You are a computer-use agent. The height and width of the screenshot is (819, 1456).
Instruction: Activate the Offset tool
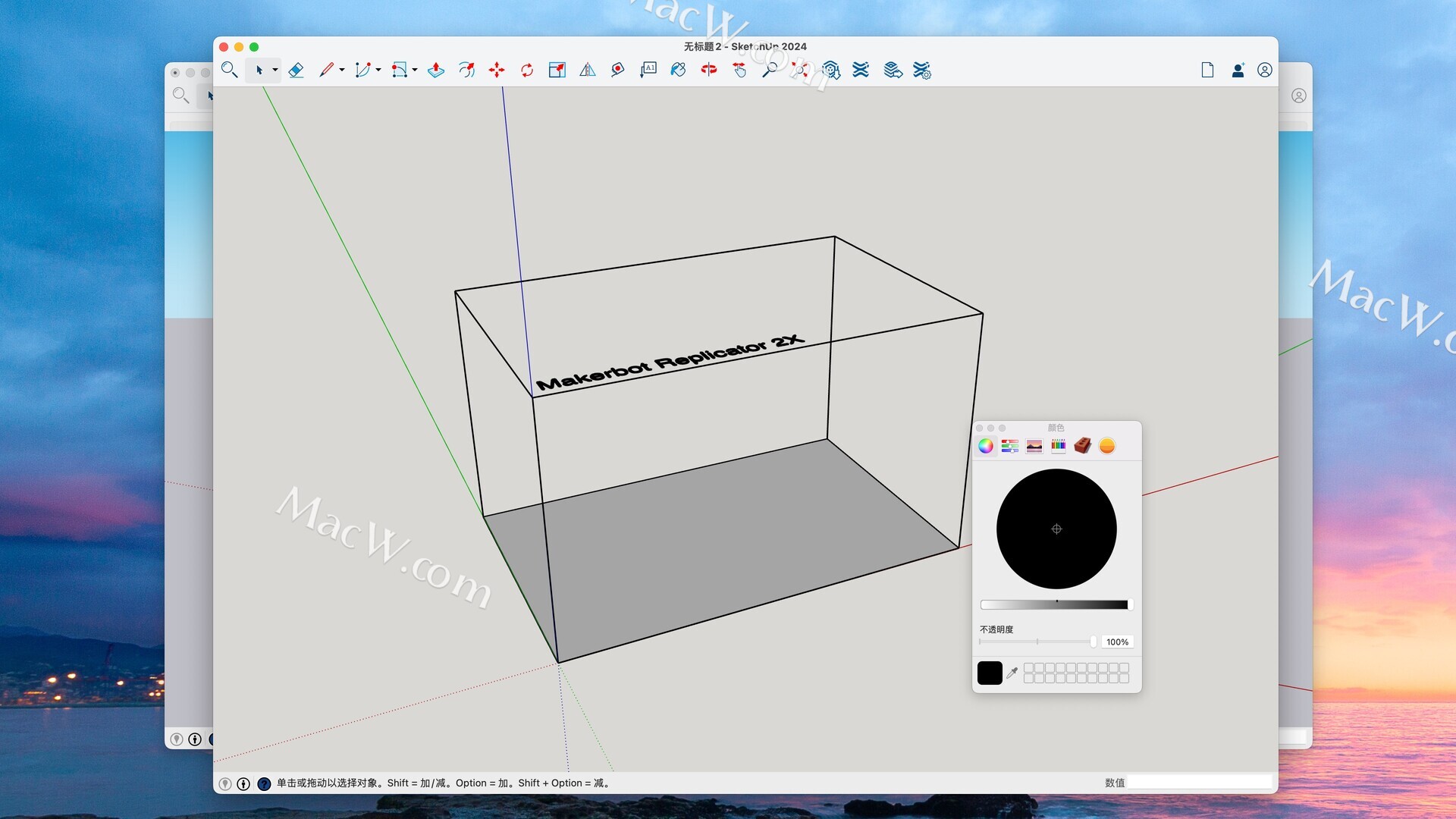(466, 70)
